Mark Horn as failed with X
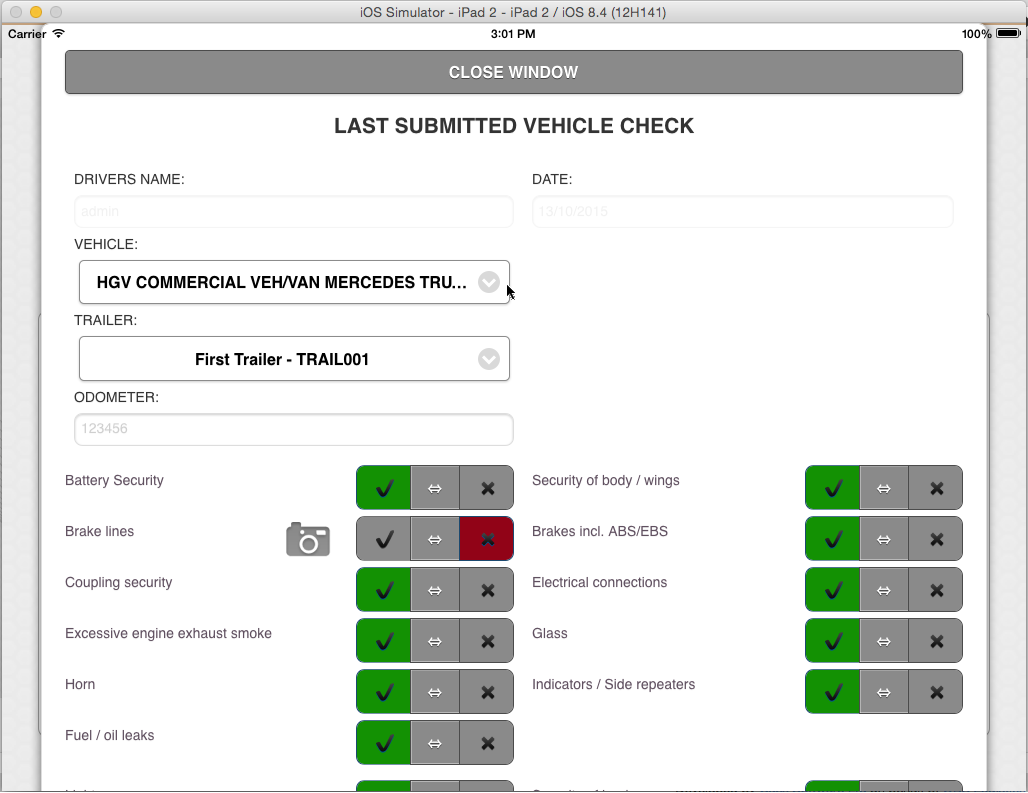The width and height of the screenshot is (1028, 793). pos(486,692)
